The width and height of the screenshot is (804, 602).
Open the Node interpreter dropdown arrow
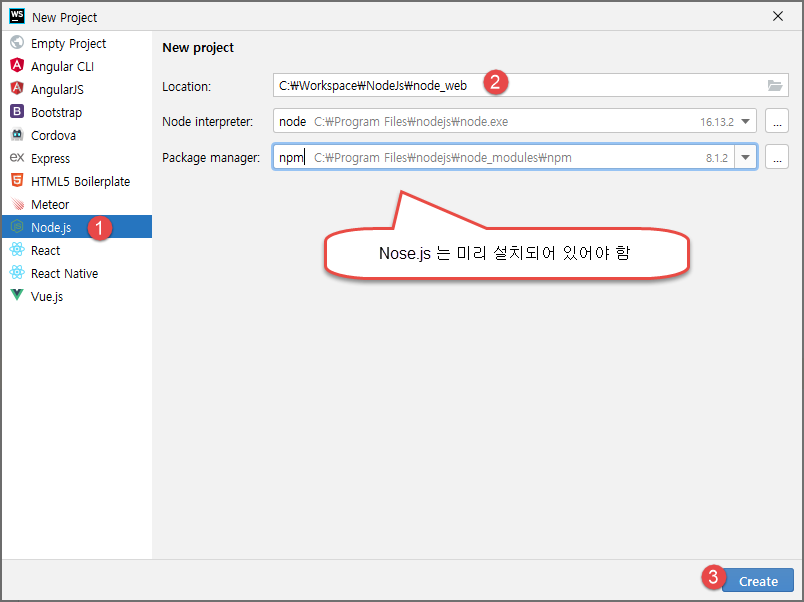(x=746, y=122)
